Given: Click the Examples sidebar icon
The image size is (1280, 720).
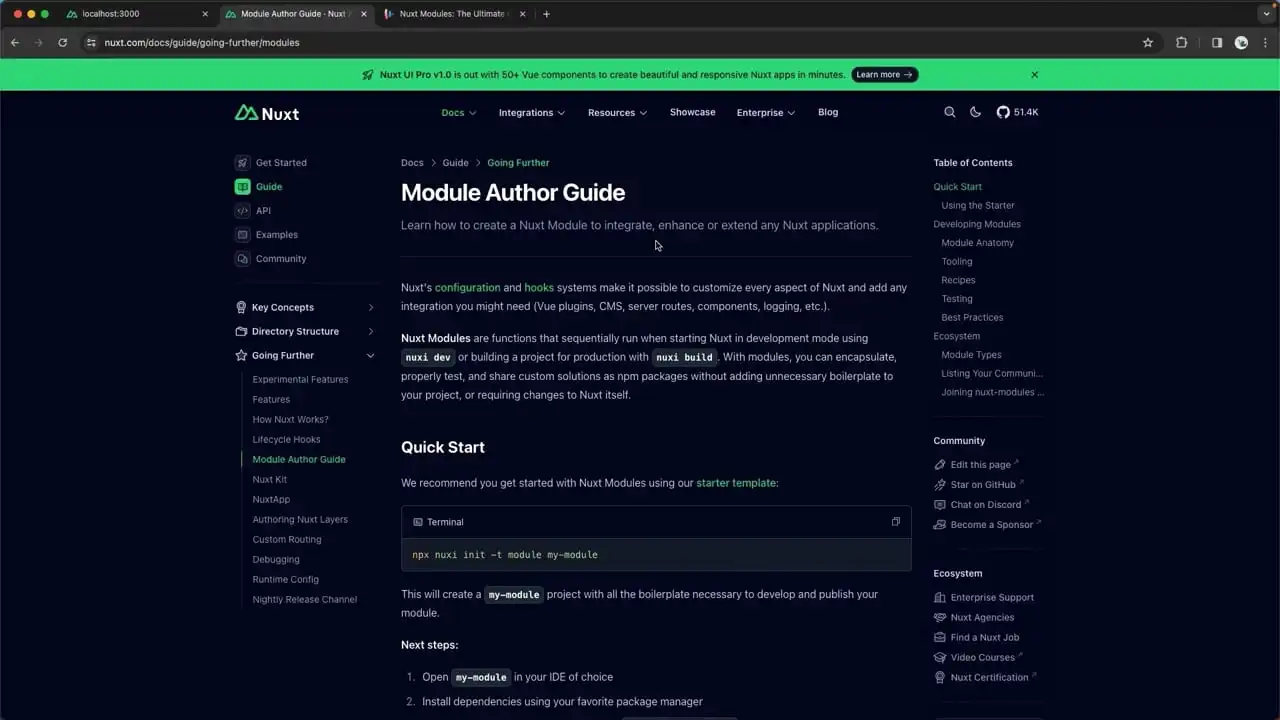Looking at the screenshot, I should pyautogui.click(x=242, y=235).
